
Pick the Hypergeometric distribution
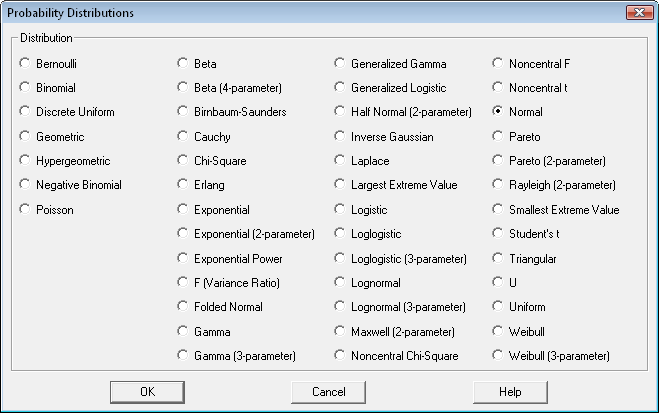click(25, 161)
